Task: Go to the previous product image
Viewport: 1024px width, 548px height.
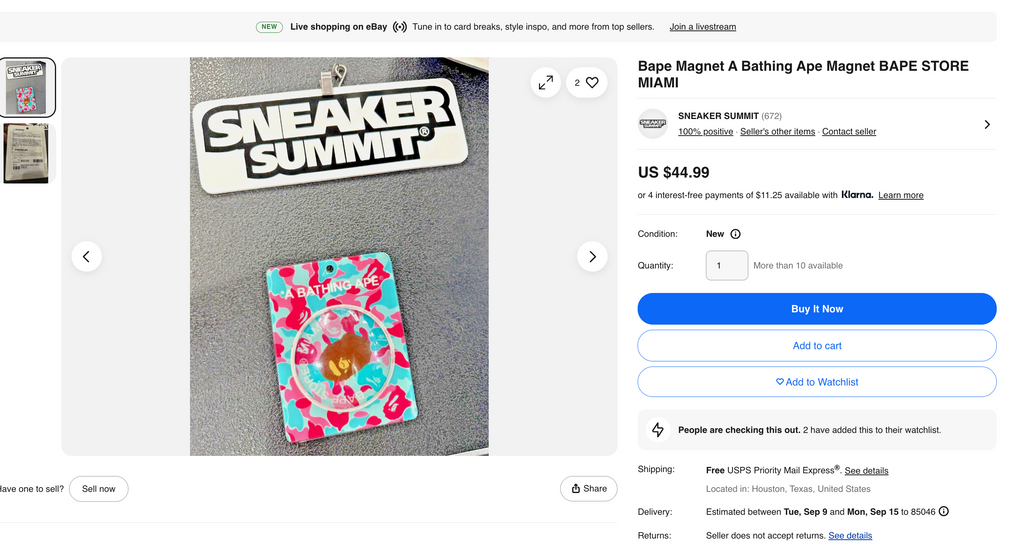Action: [86, 257]
